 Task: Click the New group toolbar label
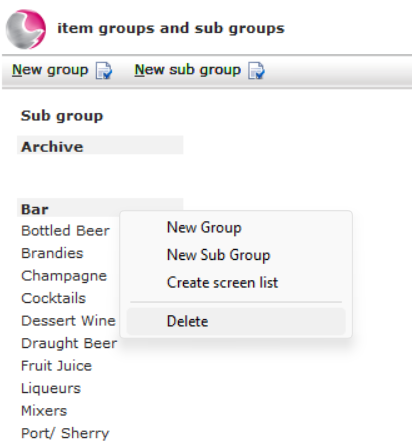[x=50, y=70]
